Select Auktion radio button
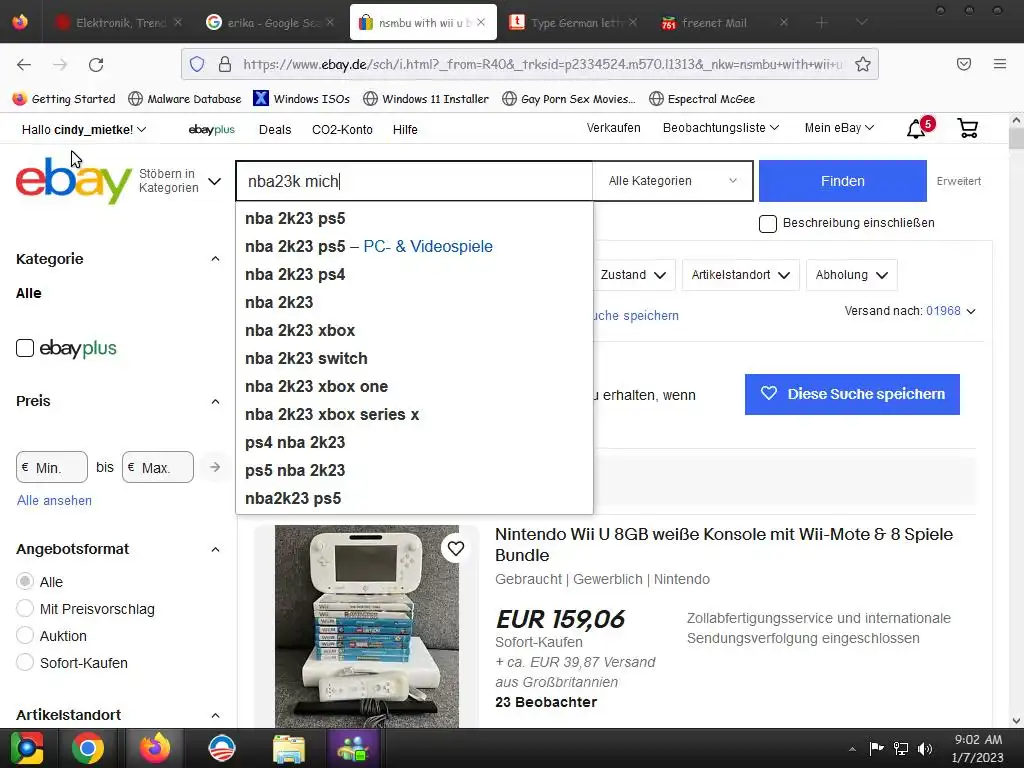The width and height of the screenshot is (1024, 768). coord(25,635)
